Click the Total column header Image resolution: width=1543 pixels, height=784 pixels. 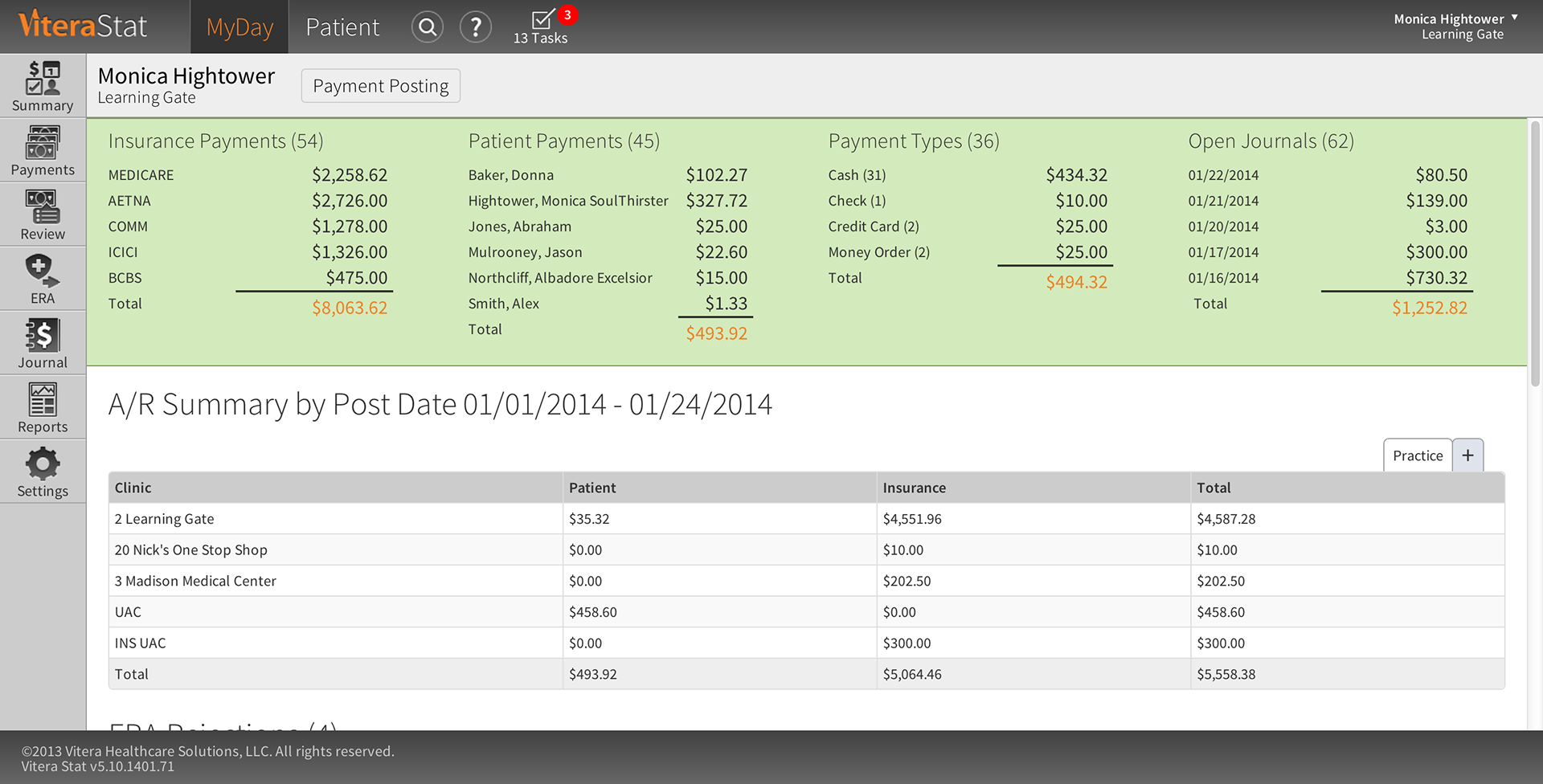1348,488
